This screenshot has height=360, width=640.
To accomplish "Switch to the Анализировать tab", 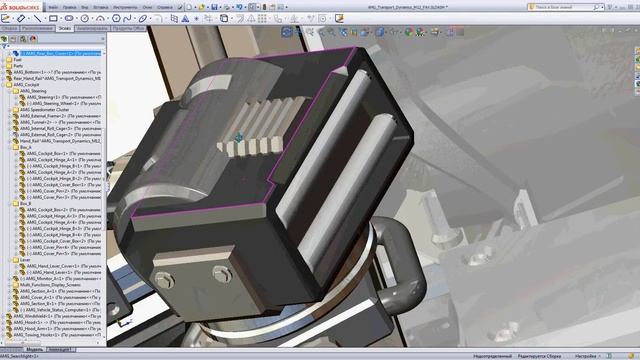I will coord(92,28).
